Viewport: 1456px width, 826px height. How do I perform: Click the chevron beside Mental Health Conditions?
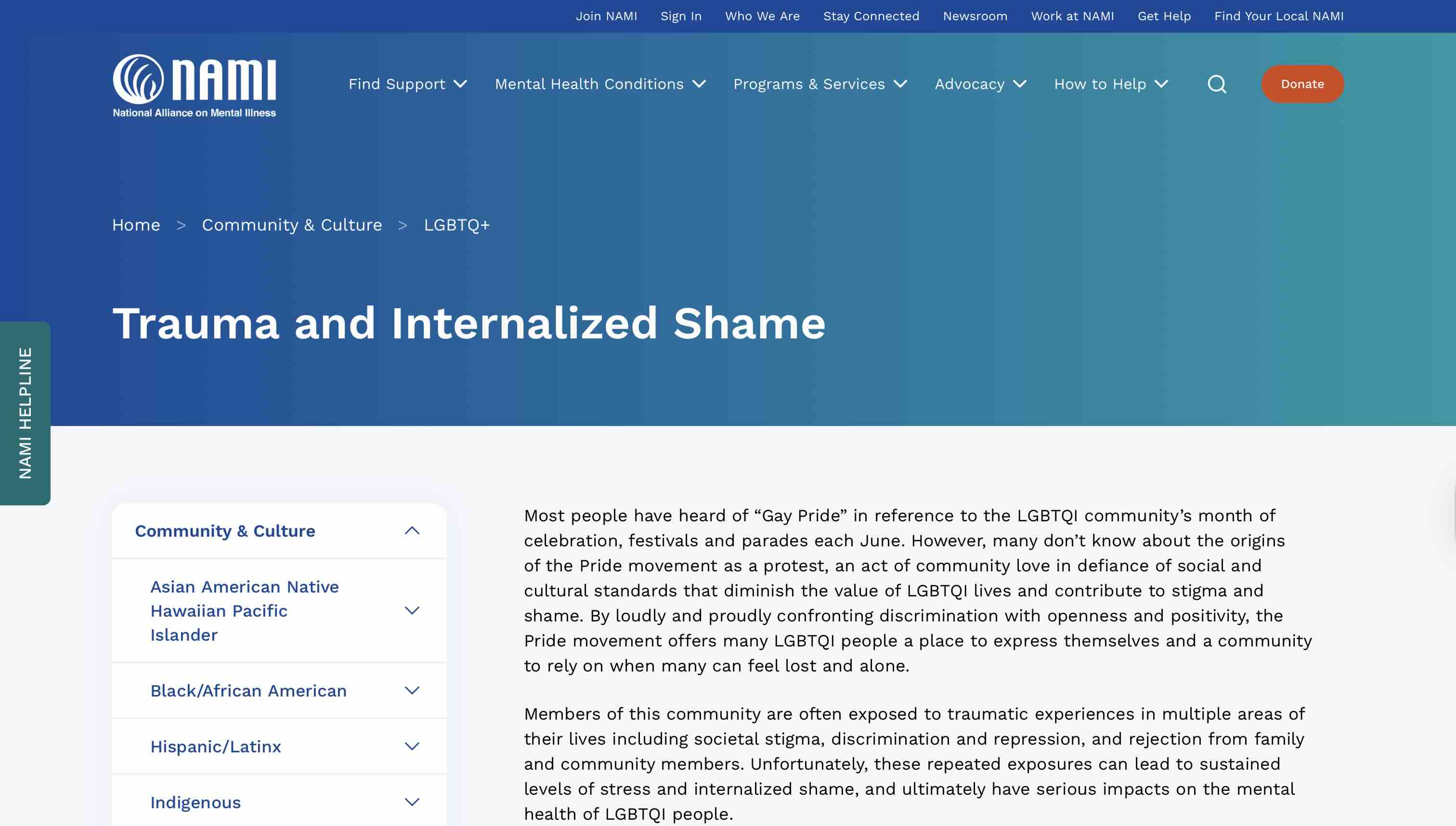point(699,84)
